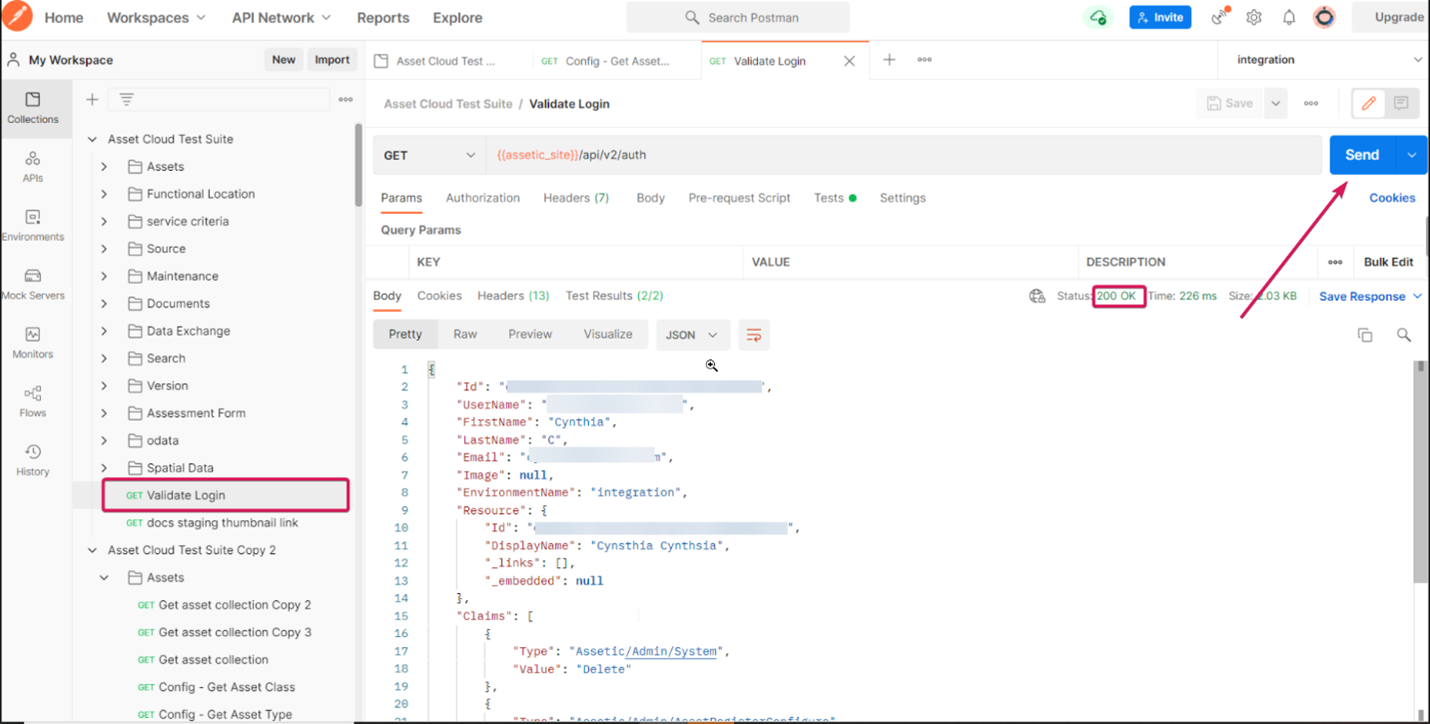Viewport: 1430px width, 724px height.
Task: Expand the Maintenance folder
Action: [x=104, y=276]
